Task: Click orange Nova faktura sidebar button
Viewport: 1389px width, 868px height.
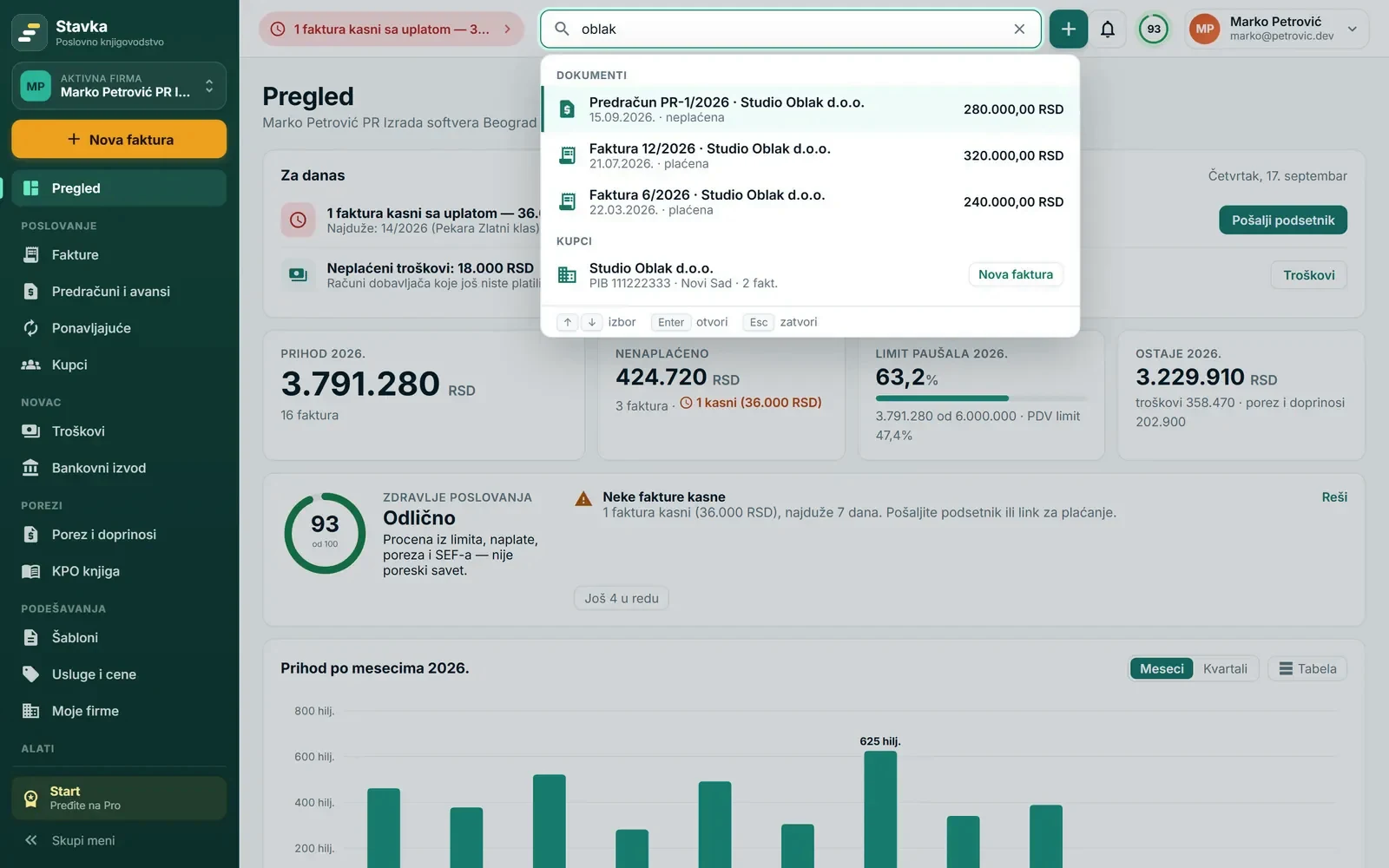Action: pos(119,139)
